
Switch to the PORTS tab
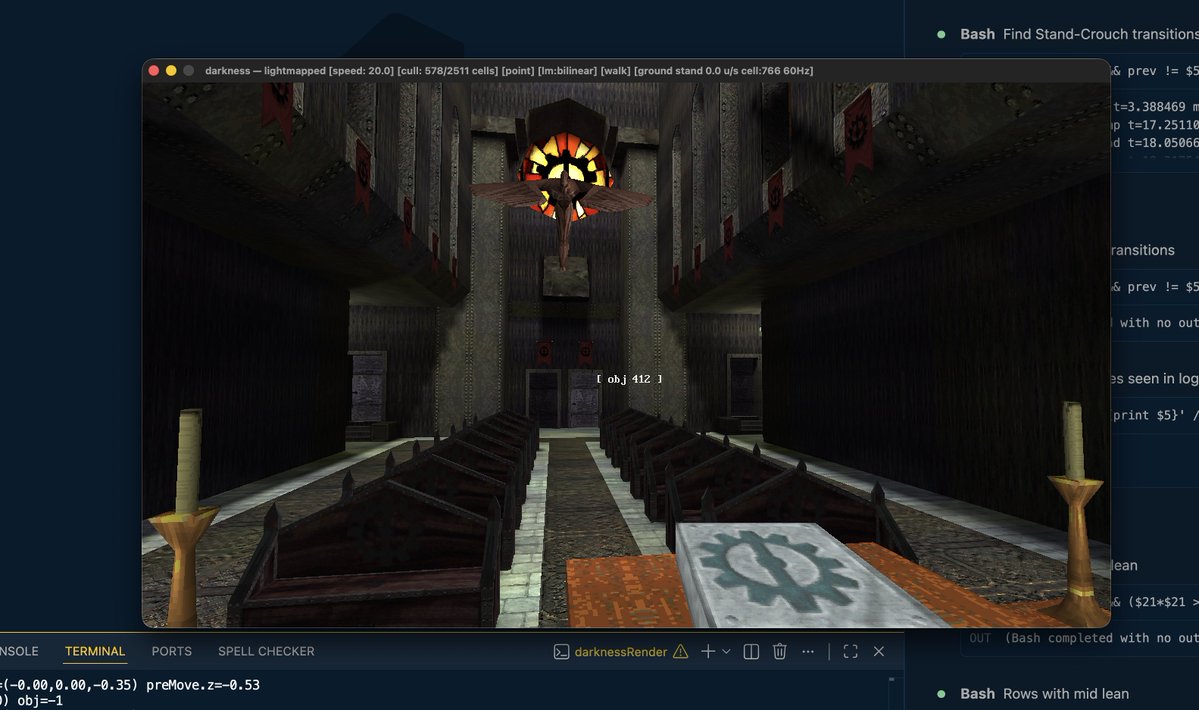[171, 651]
